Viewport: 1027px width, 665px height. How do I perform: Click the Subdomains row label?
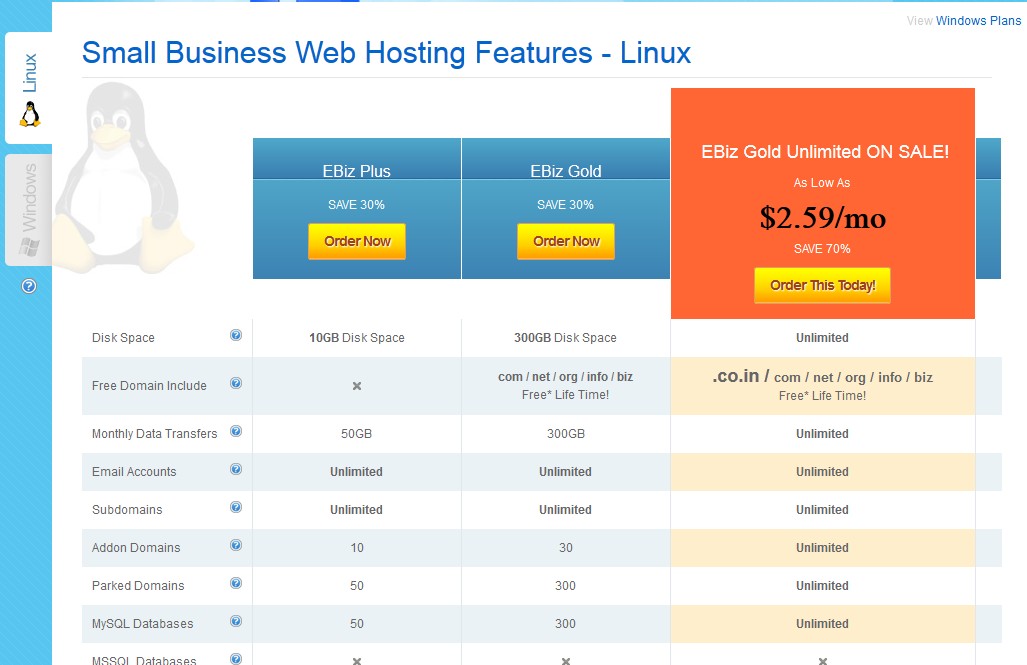(x=127, y=510)
